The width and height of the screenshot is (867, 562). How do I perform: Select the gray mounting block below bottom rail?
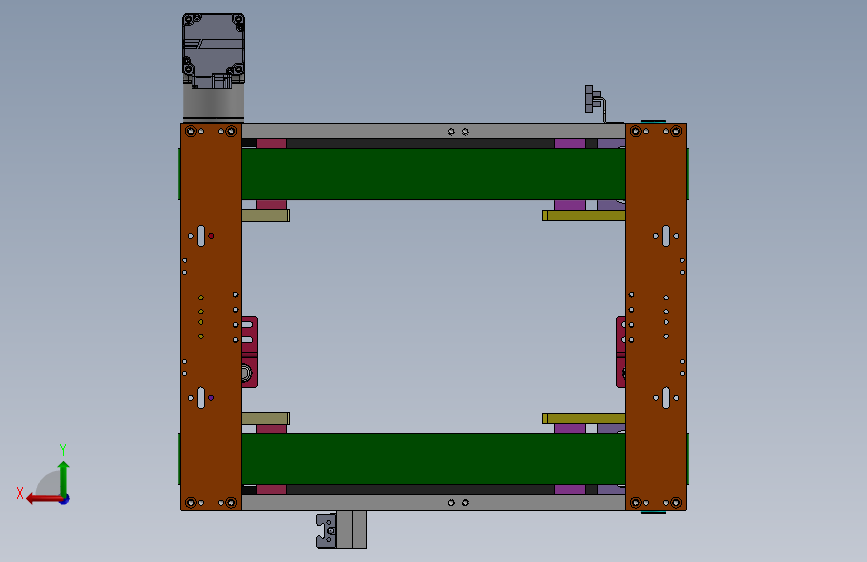tap(352, 529)
